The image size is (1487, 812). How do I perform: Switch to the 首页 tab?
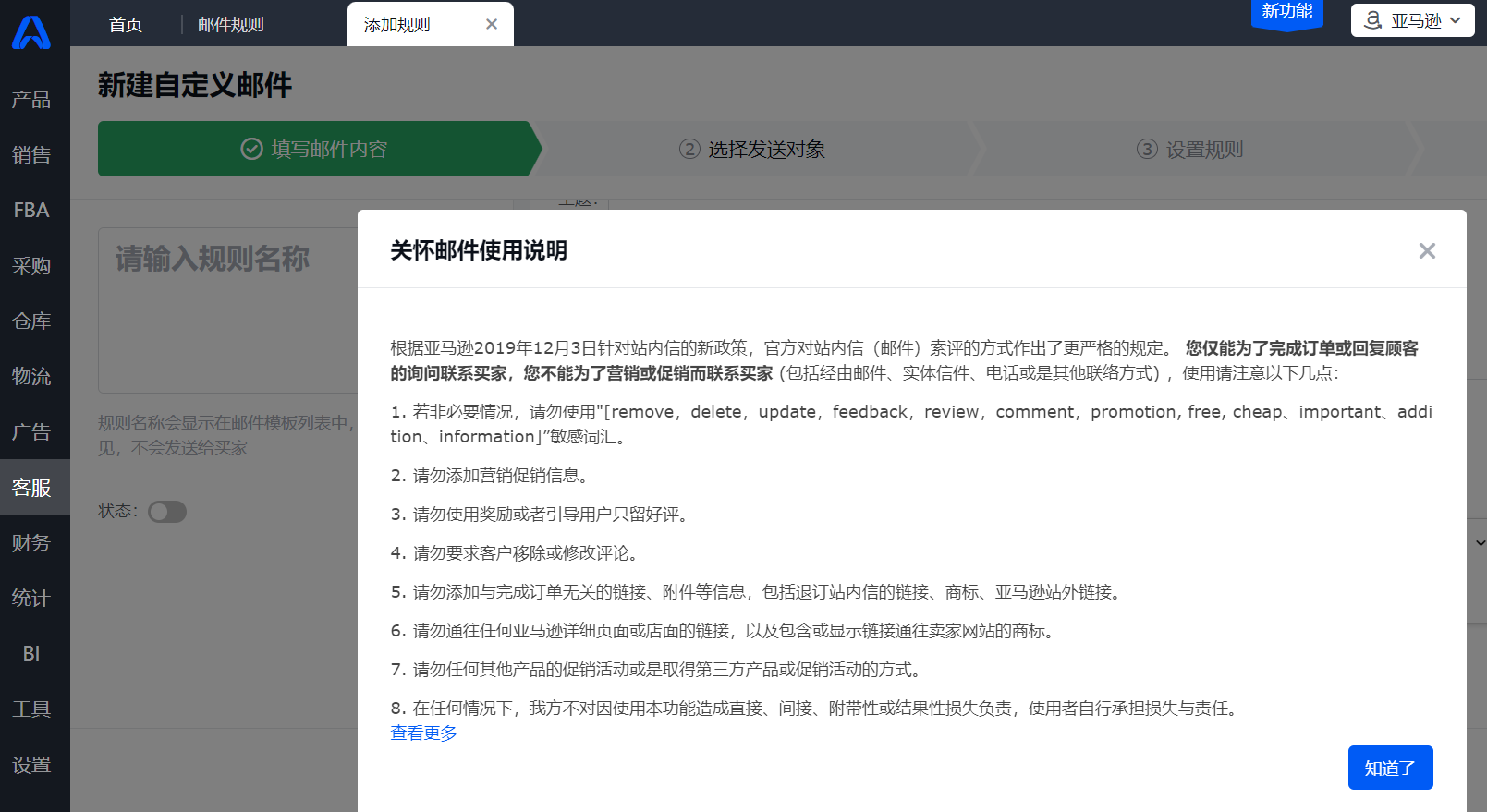(126, 24)
